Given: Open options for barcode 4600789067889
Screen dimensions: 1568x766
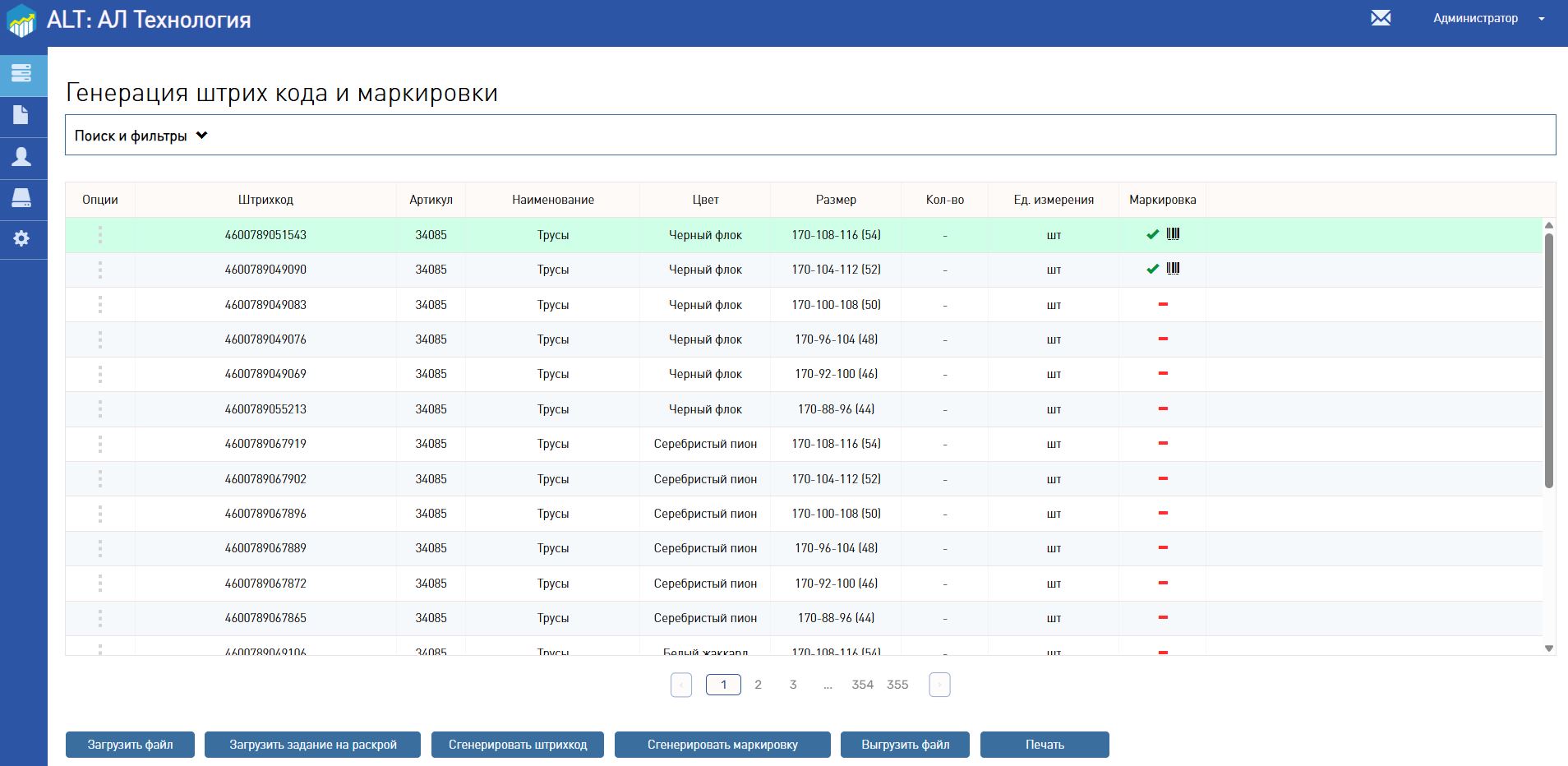Looking at the screenshot, I should coord(100,548).
